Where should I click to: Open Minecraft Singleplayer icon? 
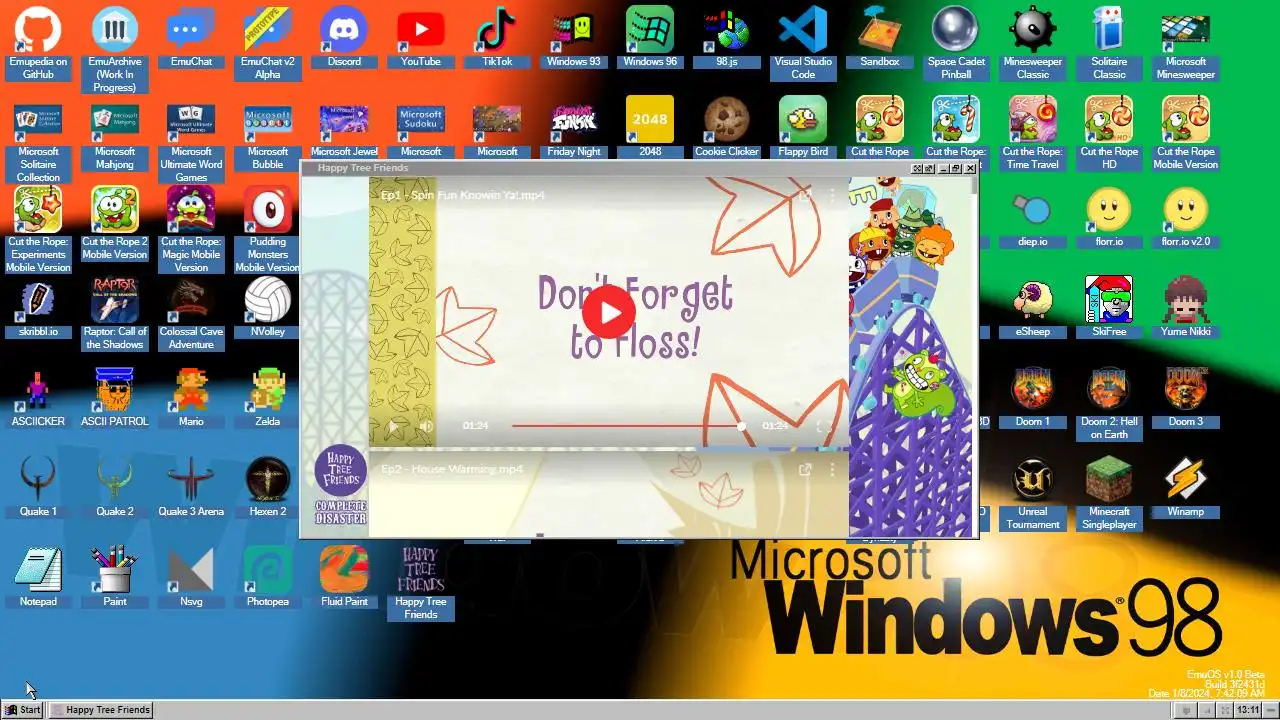[x=1109, y=493]
